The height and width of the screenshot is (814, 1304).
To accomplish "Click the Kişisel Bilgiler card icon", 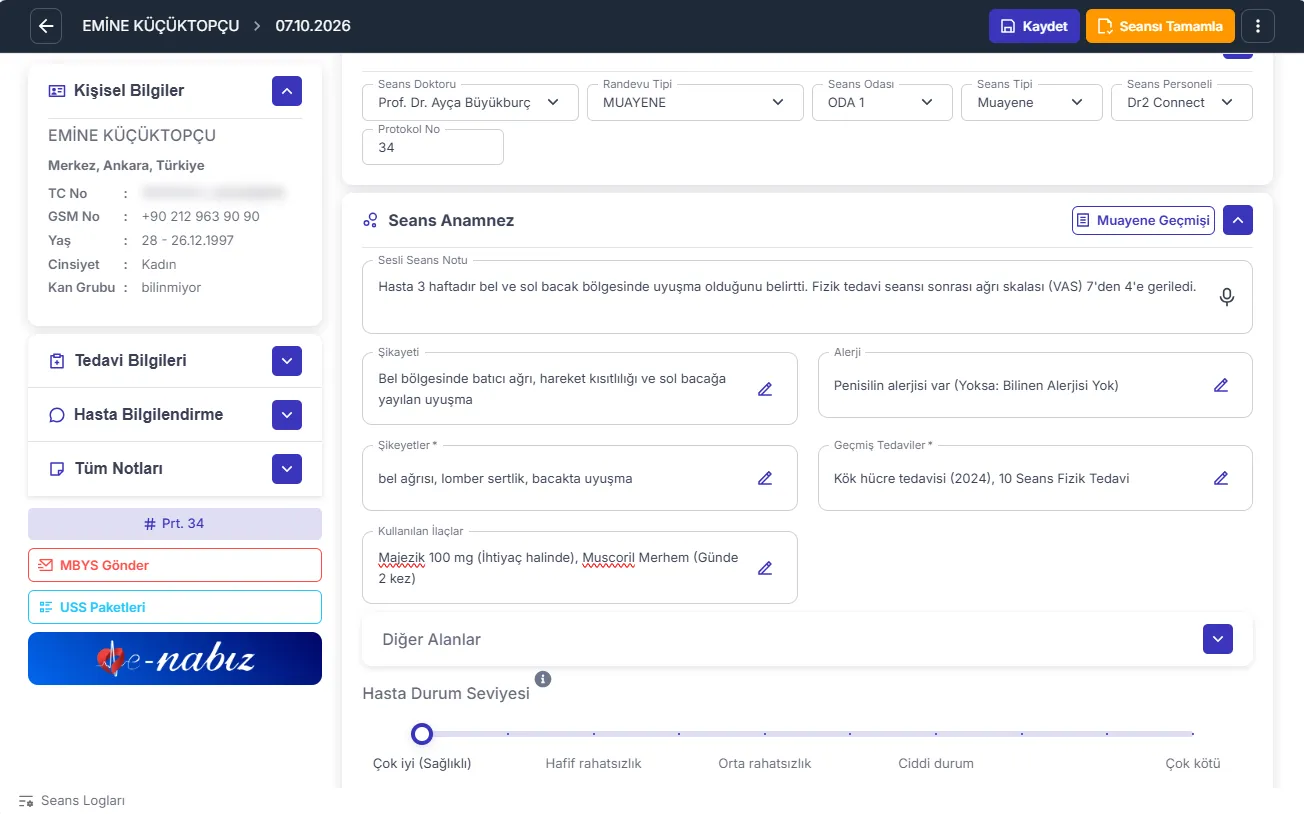I will click(57, 91).
